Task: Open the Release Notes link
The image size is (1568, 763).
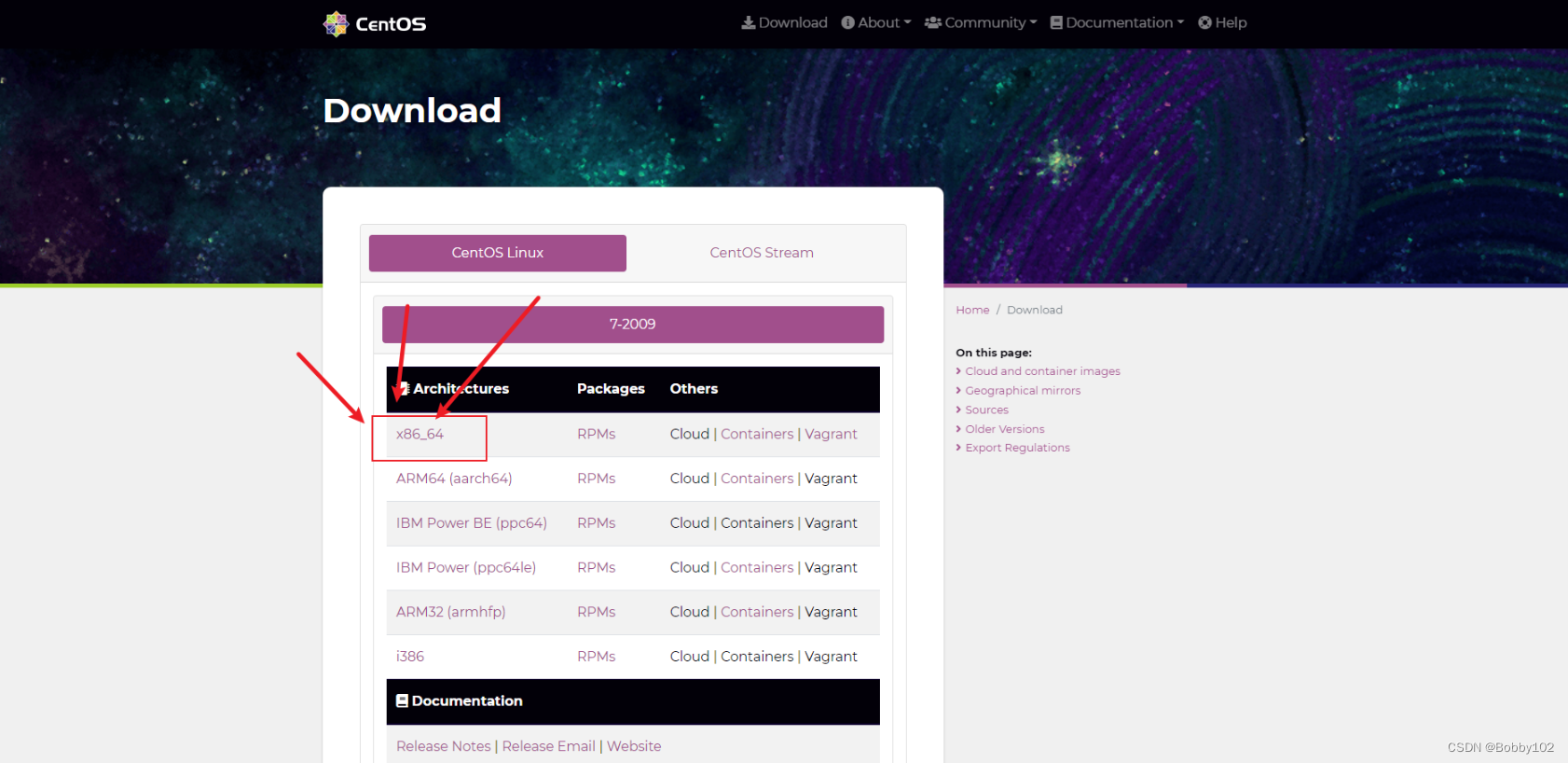Action: click(x=444, y=746)
